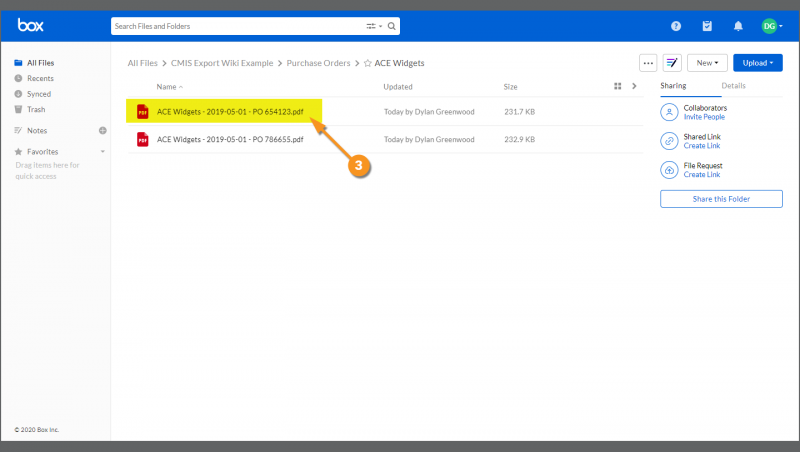This screenshot has width=800, height=452.
Task: Click the Favorites star item
Action: pos(18,152)
